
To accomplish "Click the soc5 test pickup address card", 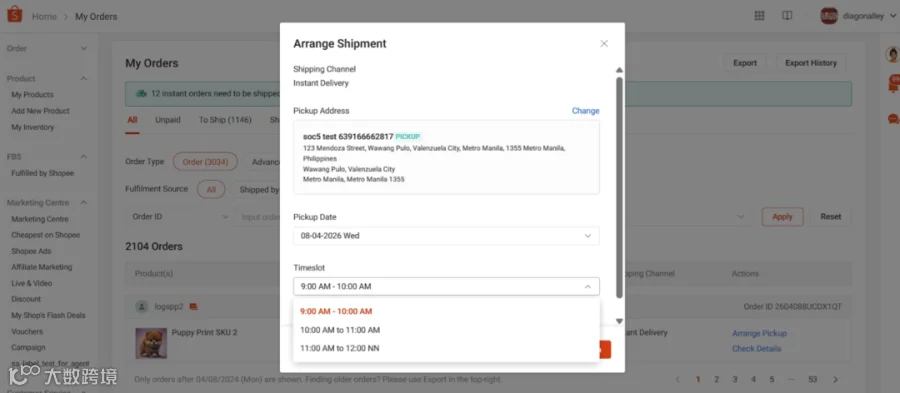I will pos(446,157).
